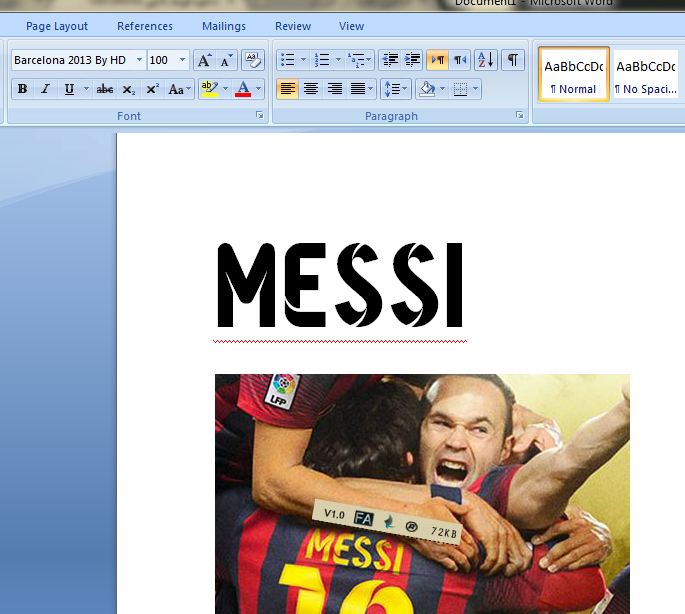Toggle Bold formatting

click(23, 89)
